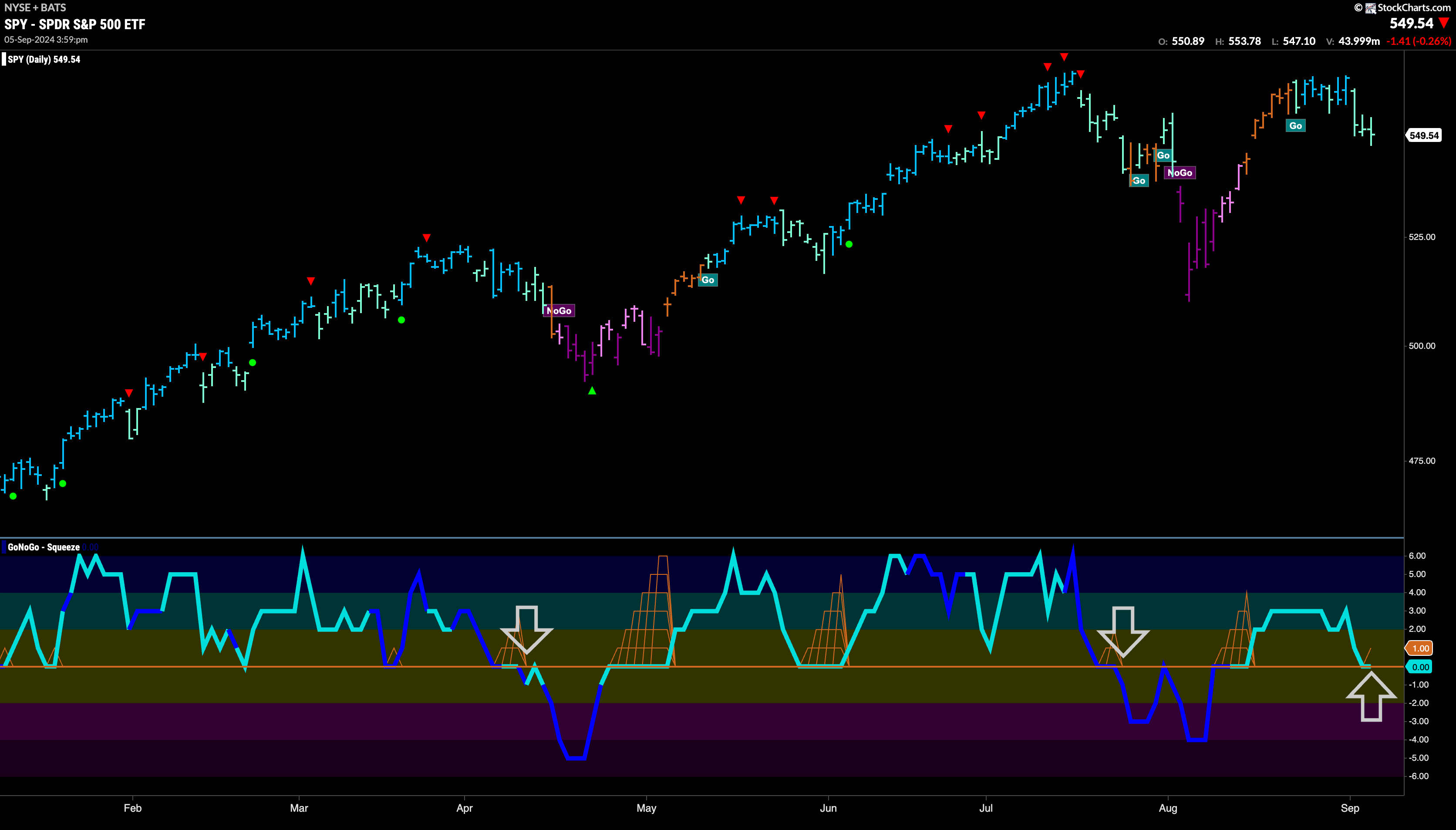Click the Mar label on the time axis
This screenshot has width=1456, height=830.
click(x=299, y=808)
